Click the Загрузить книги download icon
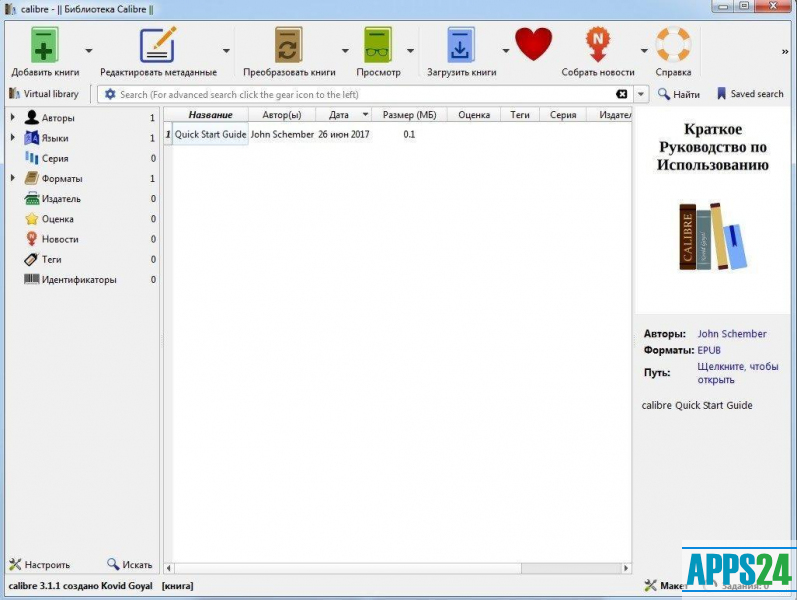Screen dimensions: 797x600 pyautogui.click(x=461, y=45)
